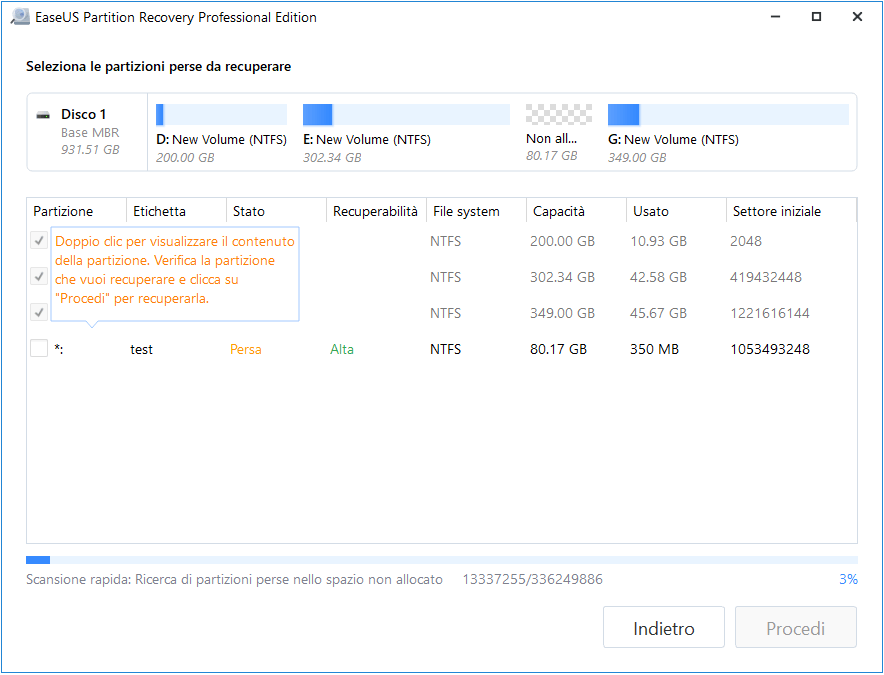Click the 'test' label cell
The height and width of the screenshot is (675, 884).
click(x=142, y=349)
